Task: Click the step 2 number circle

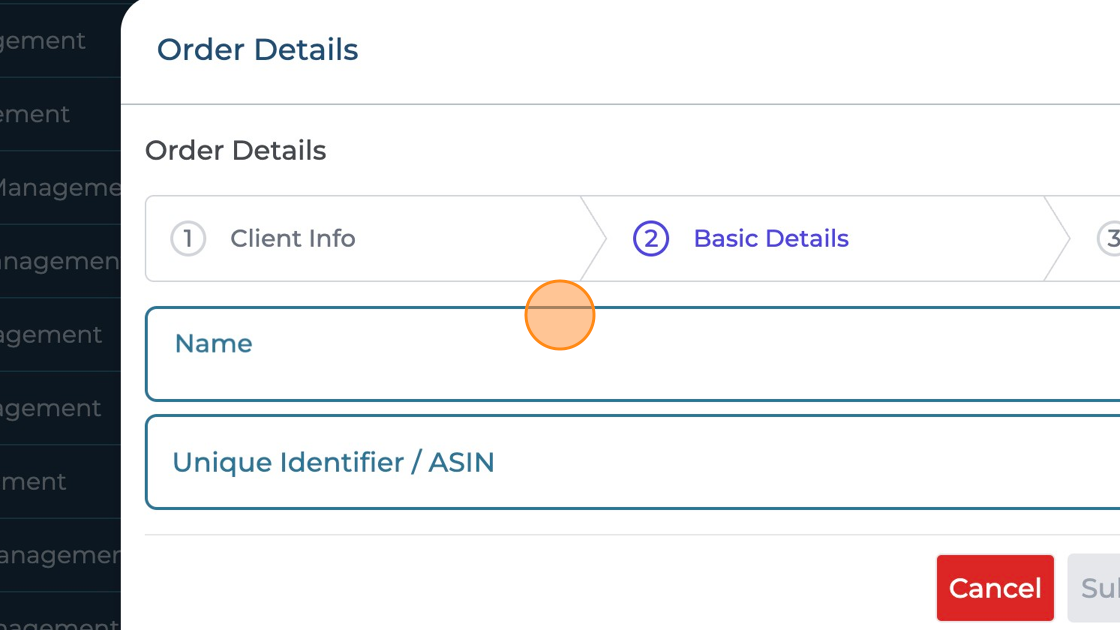Action: tap(651, 239)
